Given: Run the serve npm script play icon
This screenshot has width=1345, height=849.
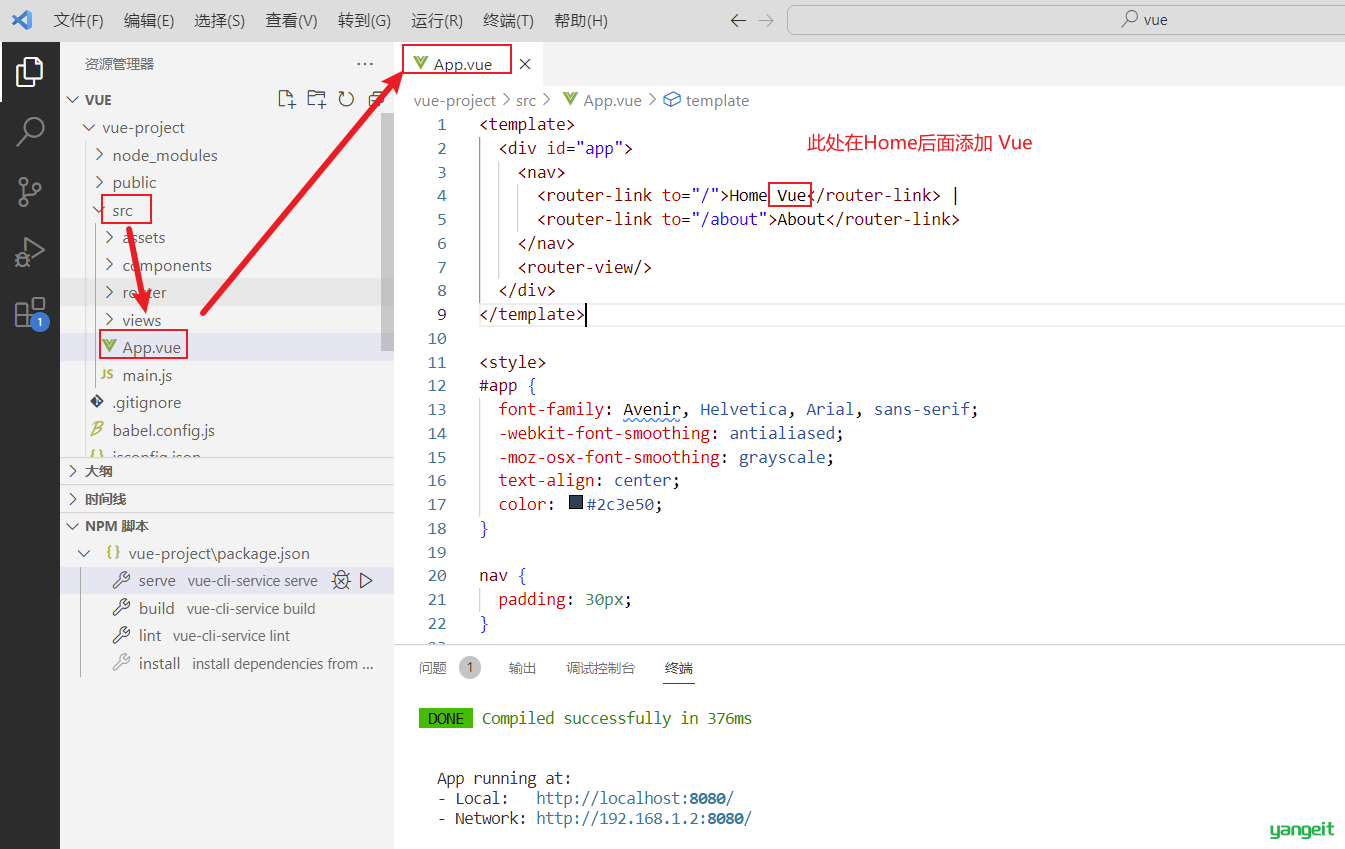Looking at the screenshot, I should point(366,580).
